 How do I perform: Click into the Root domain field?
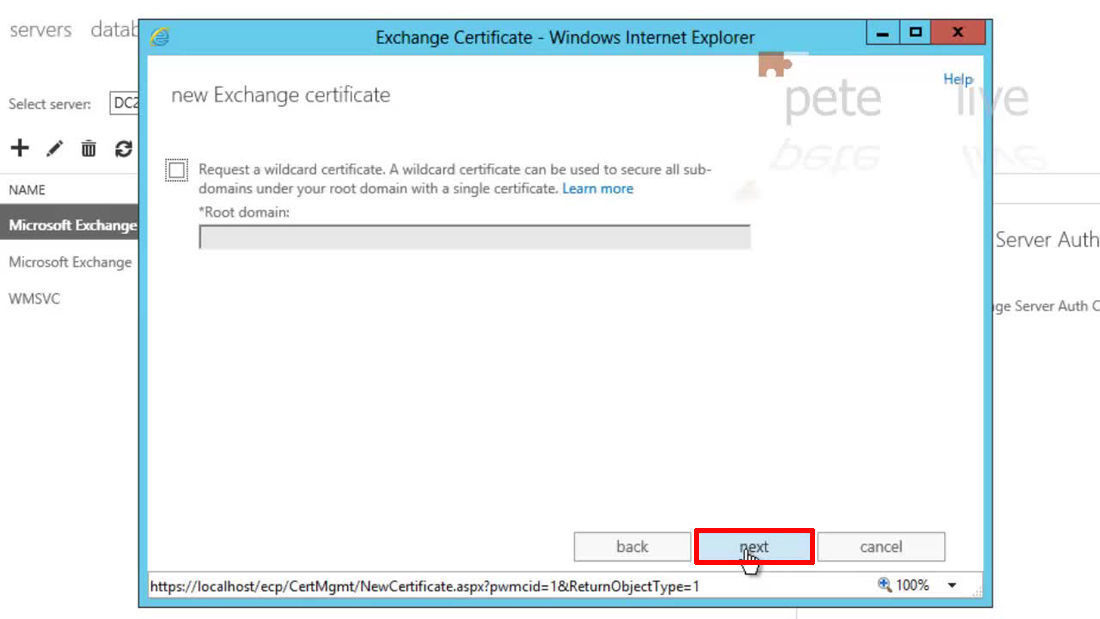475,237
